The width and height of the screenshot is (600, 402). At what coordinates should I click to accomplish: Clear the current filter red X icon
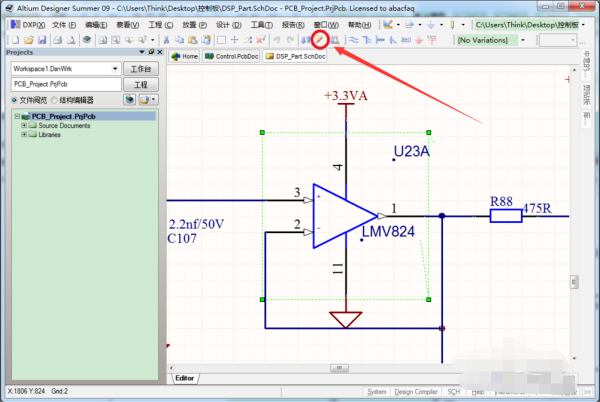click(x=261, y=40)
